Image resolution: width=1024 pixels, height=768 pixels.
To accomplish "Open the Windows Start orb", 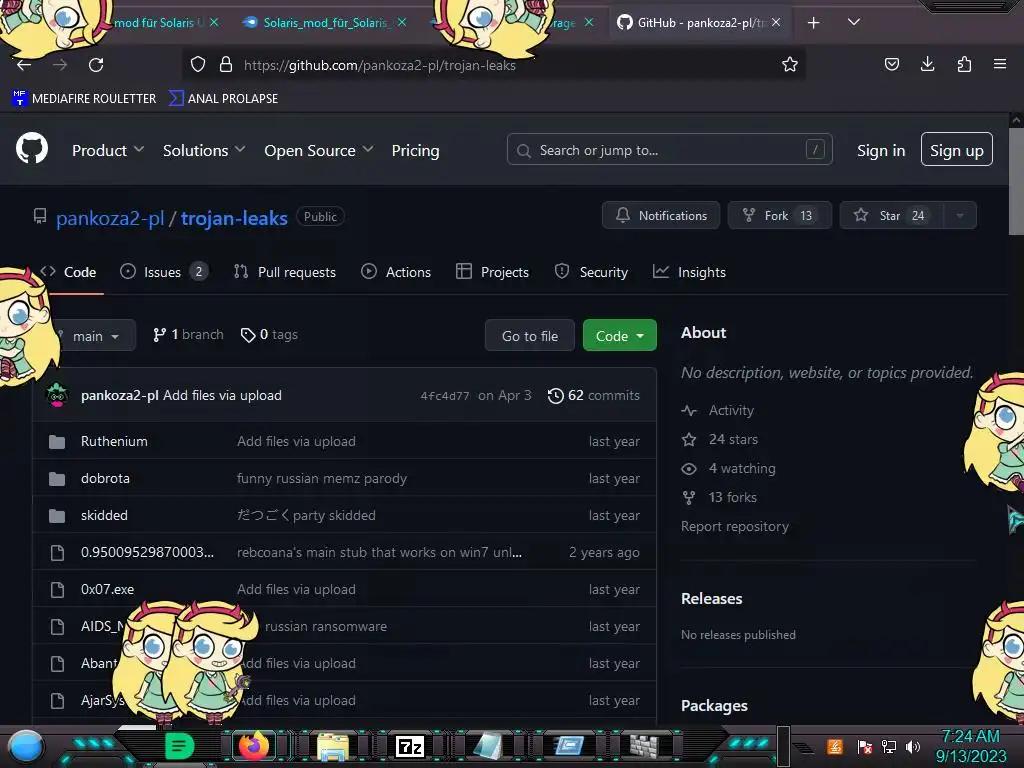I will (x=26, y=747).
